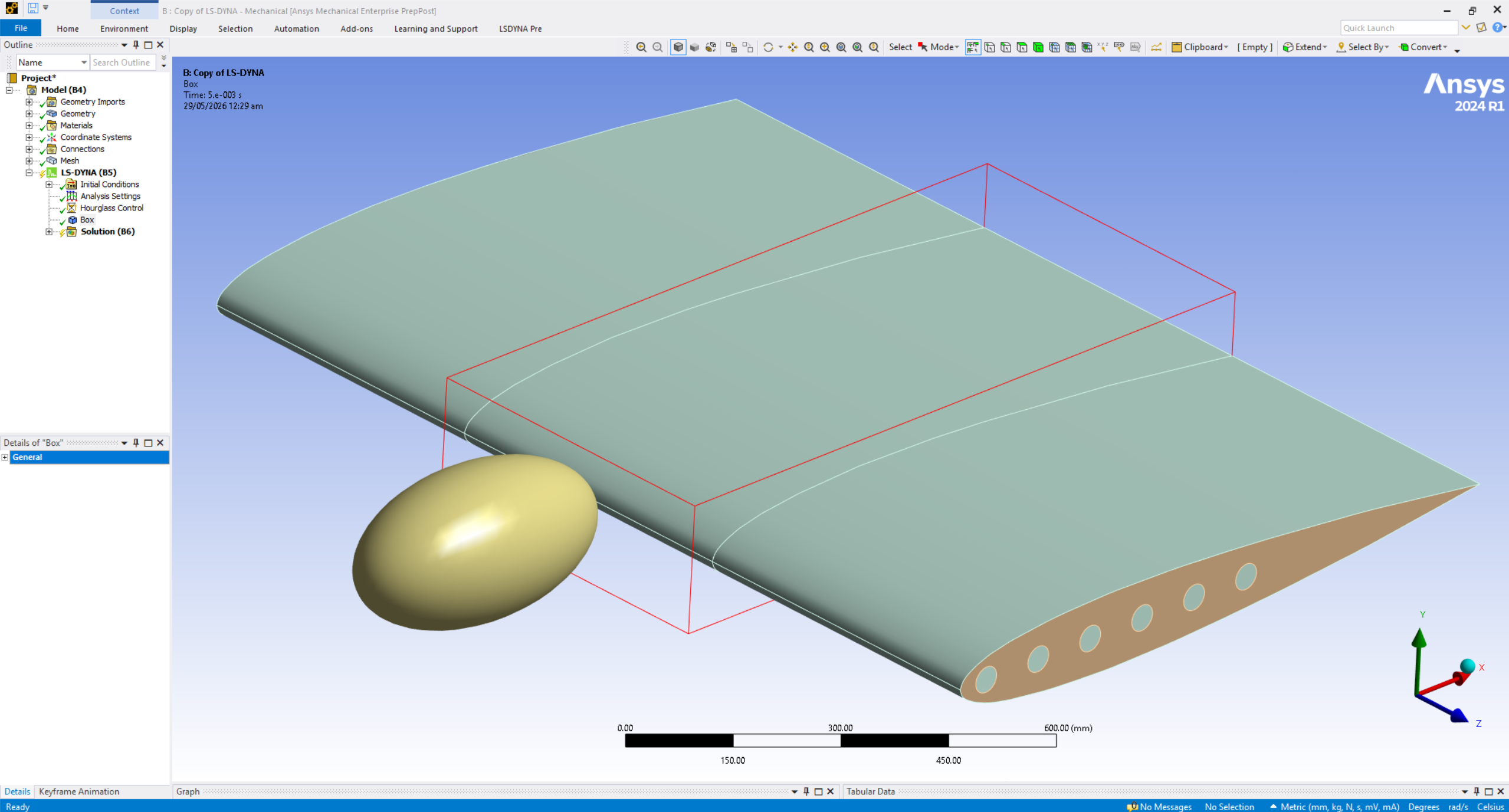Click Zoom To Fit icon

coord(842,47)
